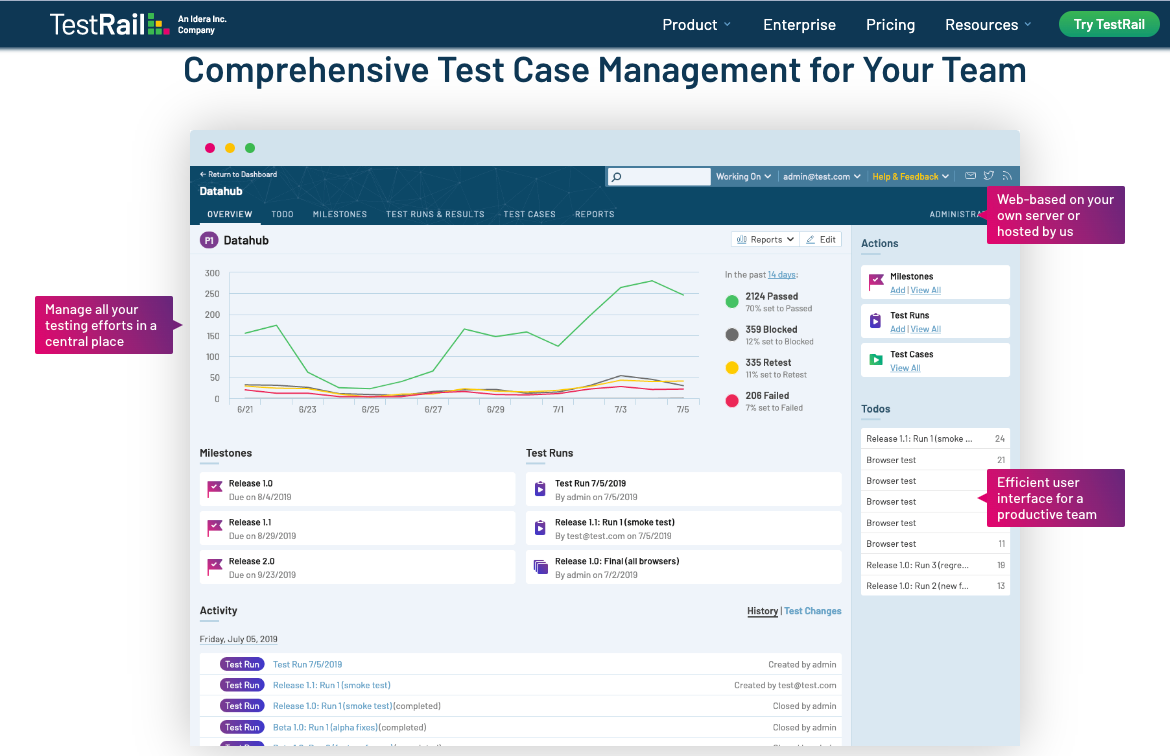Click the Milestones flag icon in Actions
Viewport: 1170px width, 756px height.
coord(876,282)
